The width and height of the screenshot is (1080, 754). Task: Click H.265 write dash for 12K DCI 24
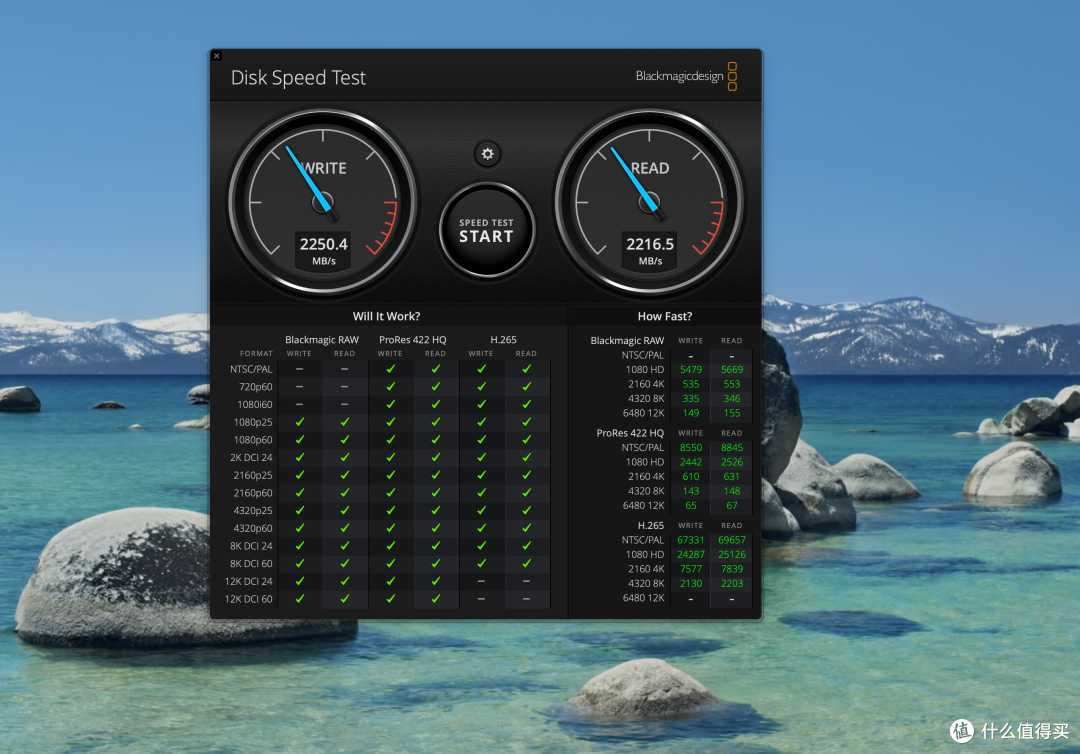(x=481, y=581)
